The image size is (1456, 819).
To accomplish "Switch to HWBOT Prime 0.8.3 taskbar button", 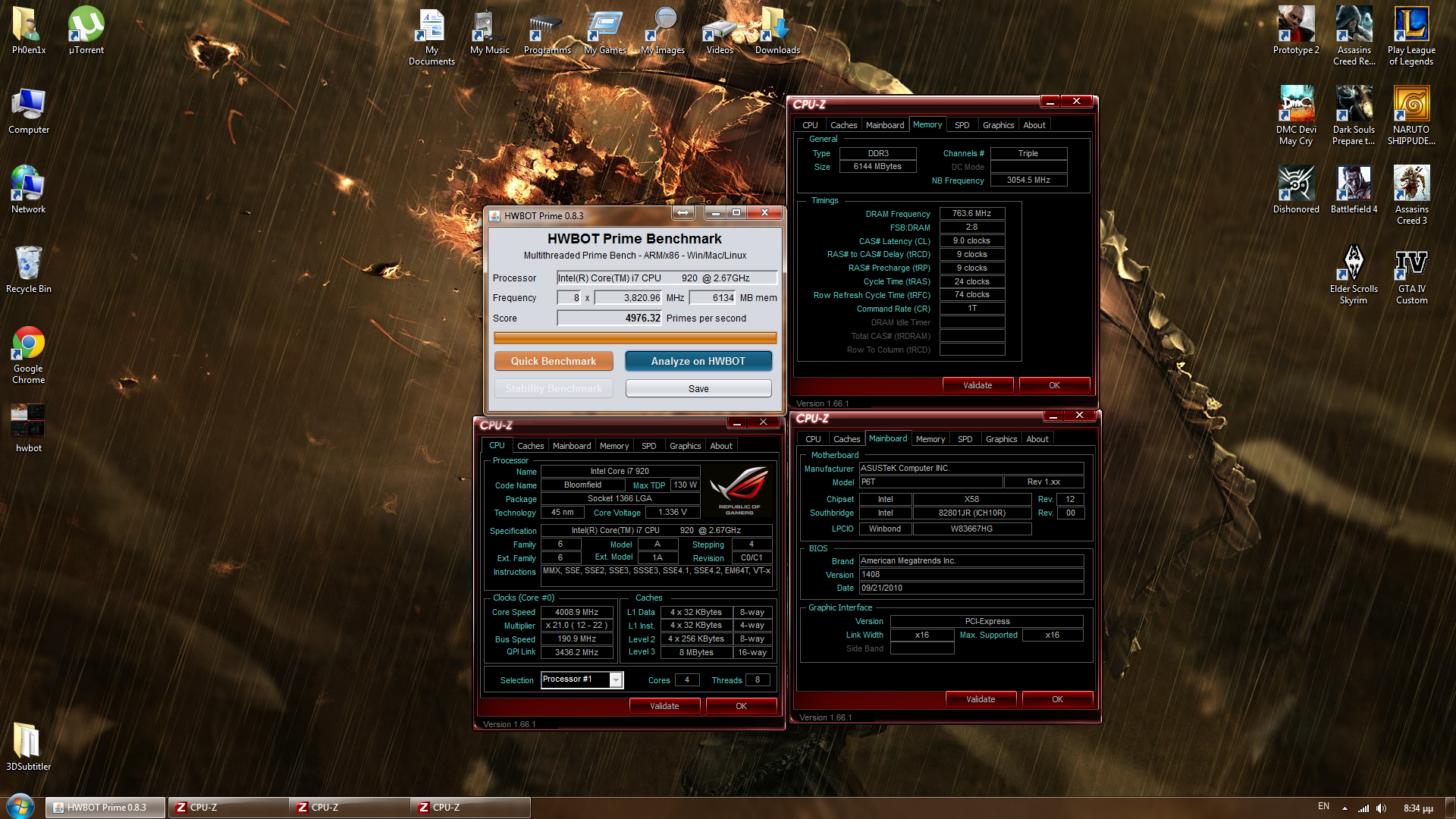I will click(x=105, y=808).
